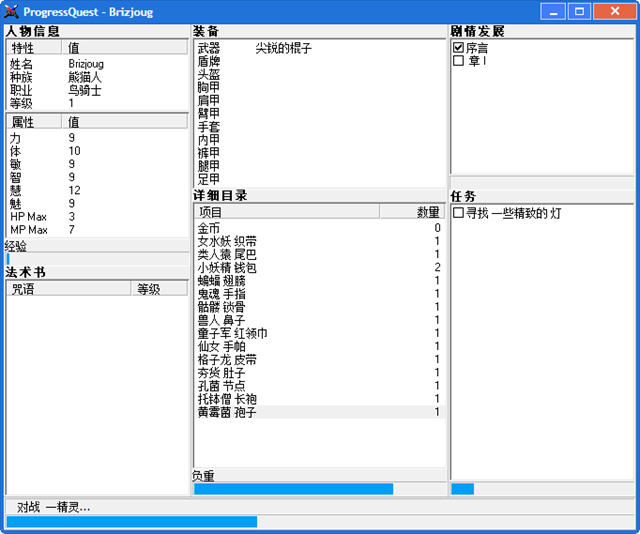Select the 金币 row in inventory list
The height and width of the screenshot is (534, 640).
(208, 228)
